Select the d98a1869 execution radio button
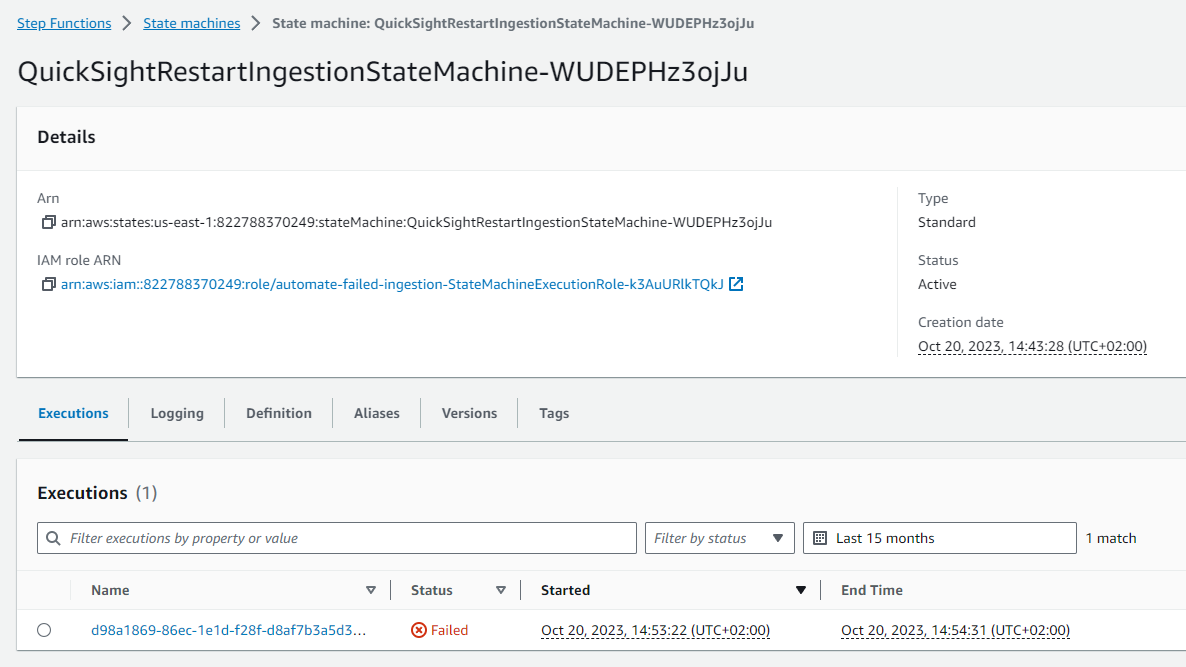1186x667 pixels. [44, 630]
